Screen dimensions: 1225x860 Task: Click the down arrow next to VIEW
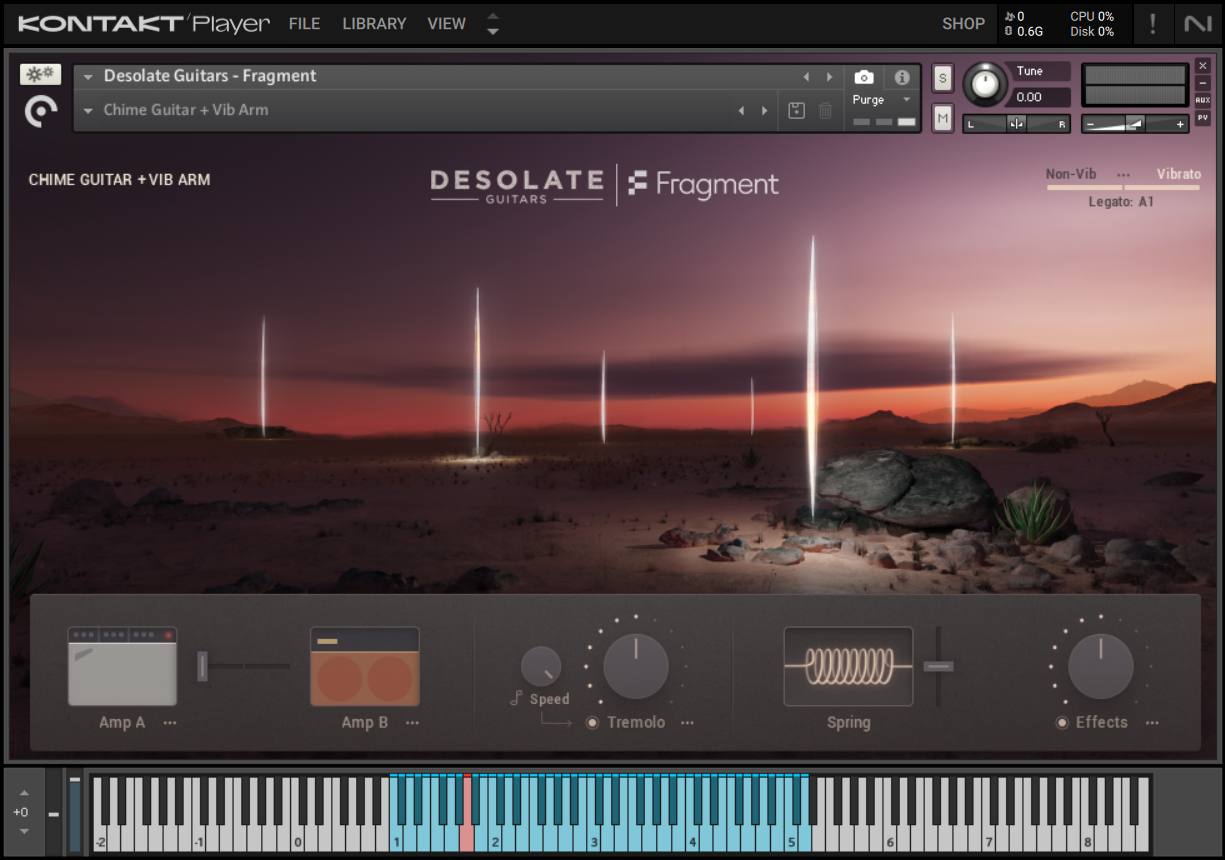click(492, 31)
